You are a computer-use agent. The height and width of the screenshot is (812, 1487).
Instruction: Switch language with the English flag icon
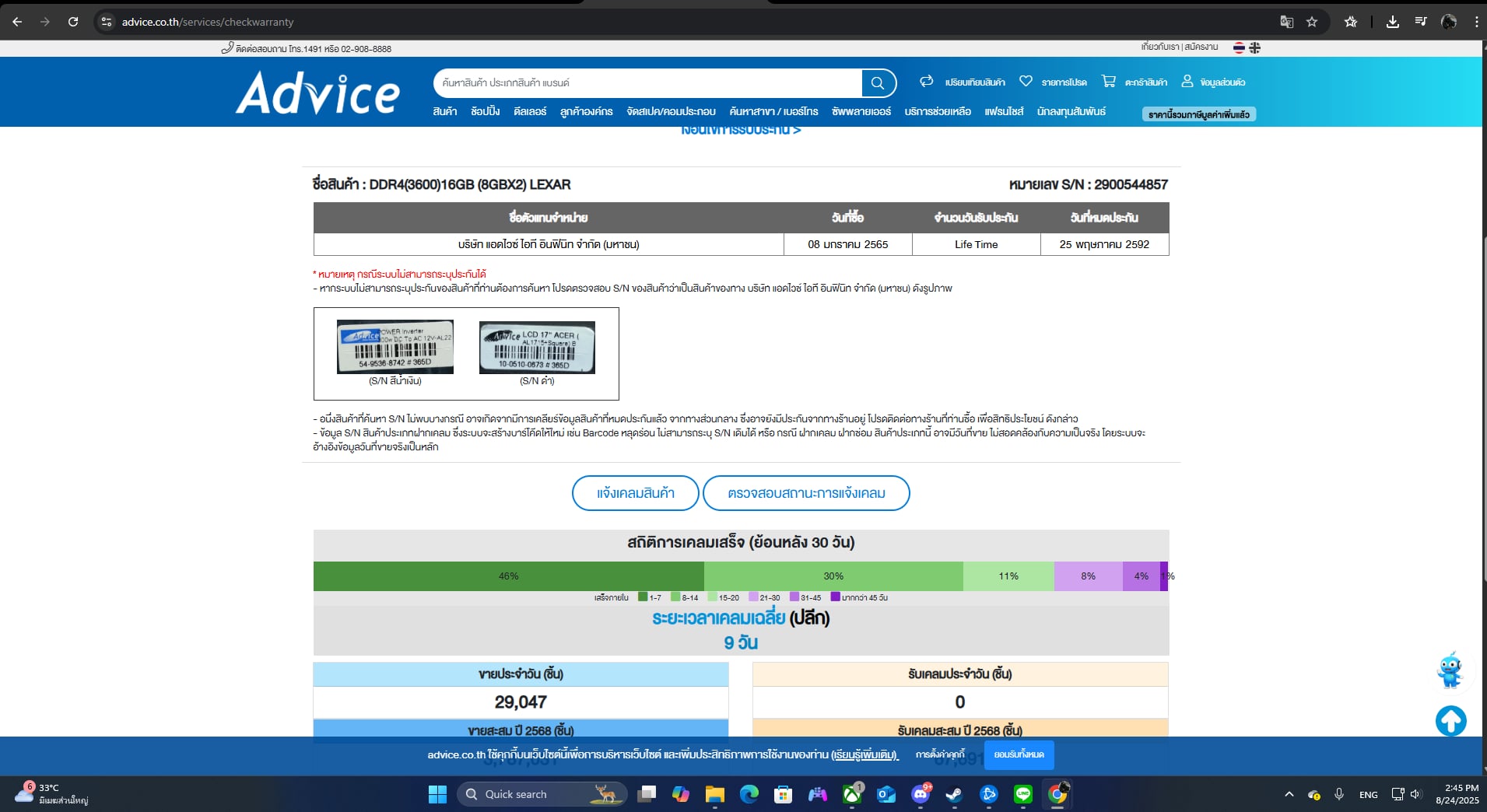[1255, 48]
